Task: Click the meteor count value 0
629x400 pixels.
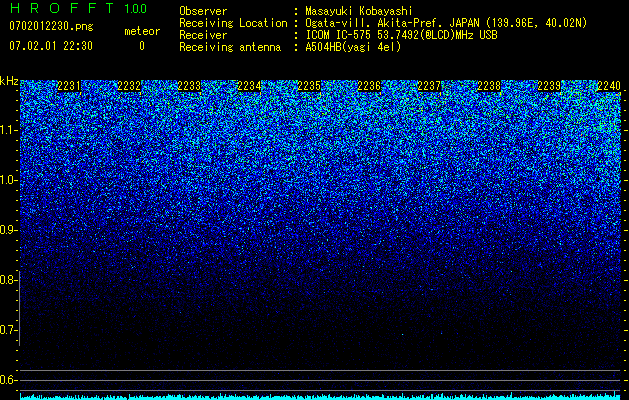Action: tap(142, 46)
